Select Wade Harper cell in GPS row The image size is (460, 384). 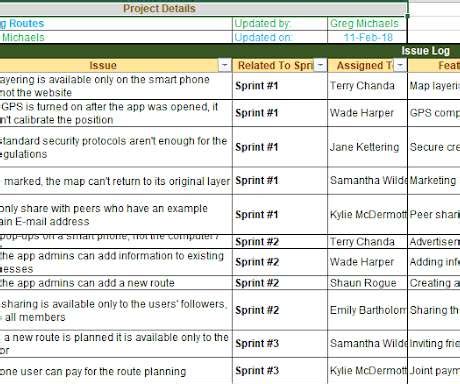[367, 113]
